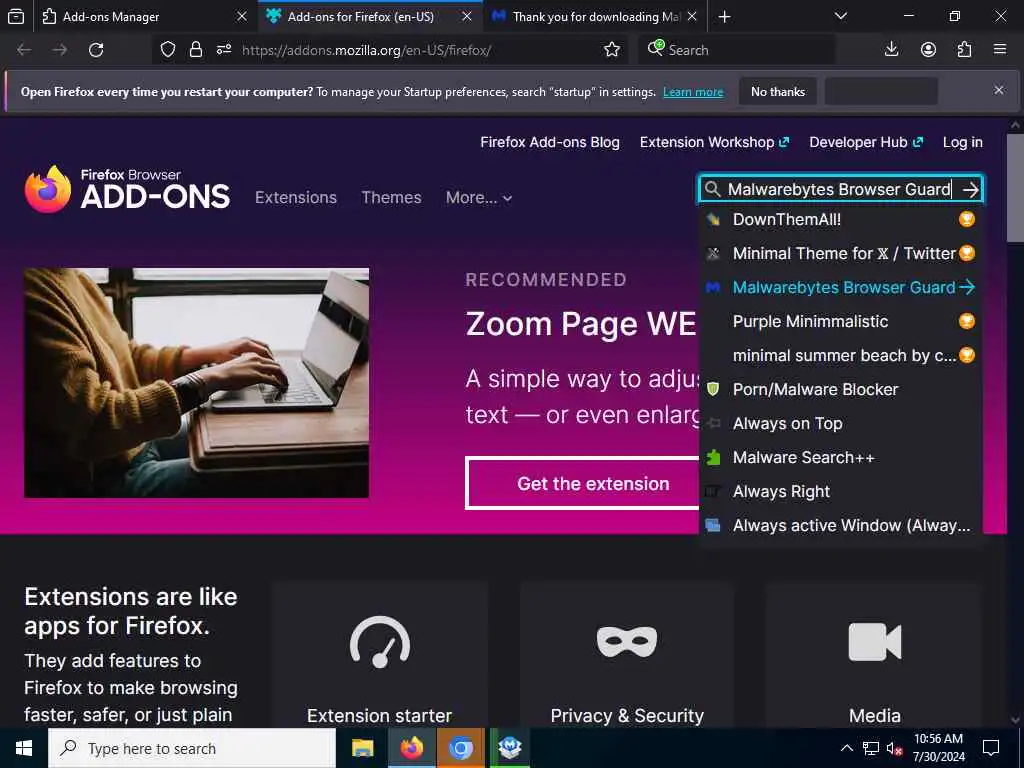The height and width of the screenshot is (768, 1024).
Task: Expand the More... navigation dropdown
Action: [x=479, y=197]
